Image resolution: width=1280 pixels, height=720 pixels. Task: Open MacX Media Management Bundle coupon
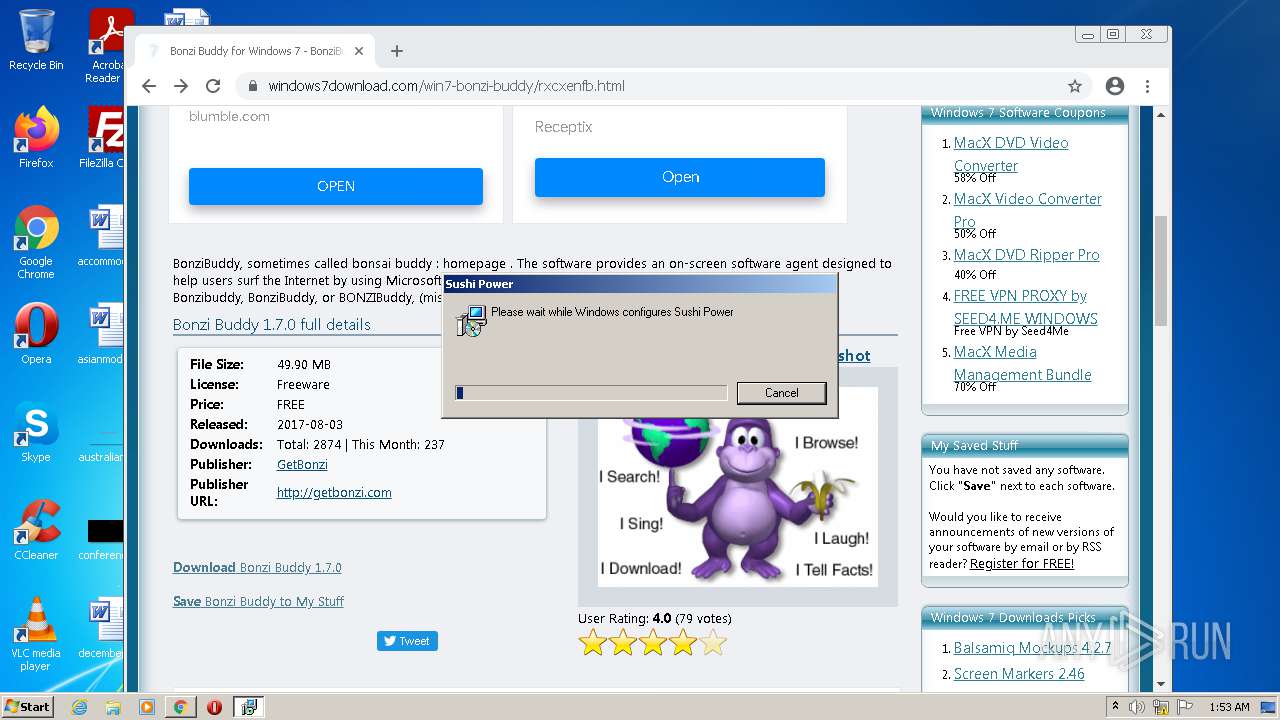[x=1023, y=363]
